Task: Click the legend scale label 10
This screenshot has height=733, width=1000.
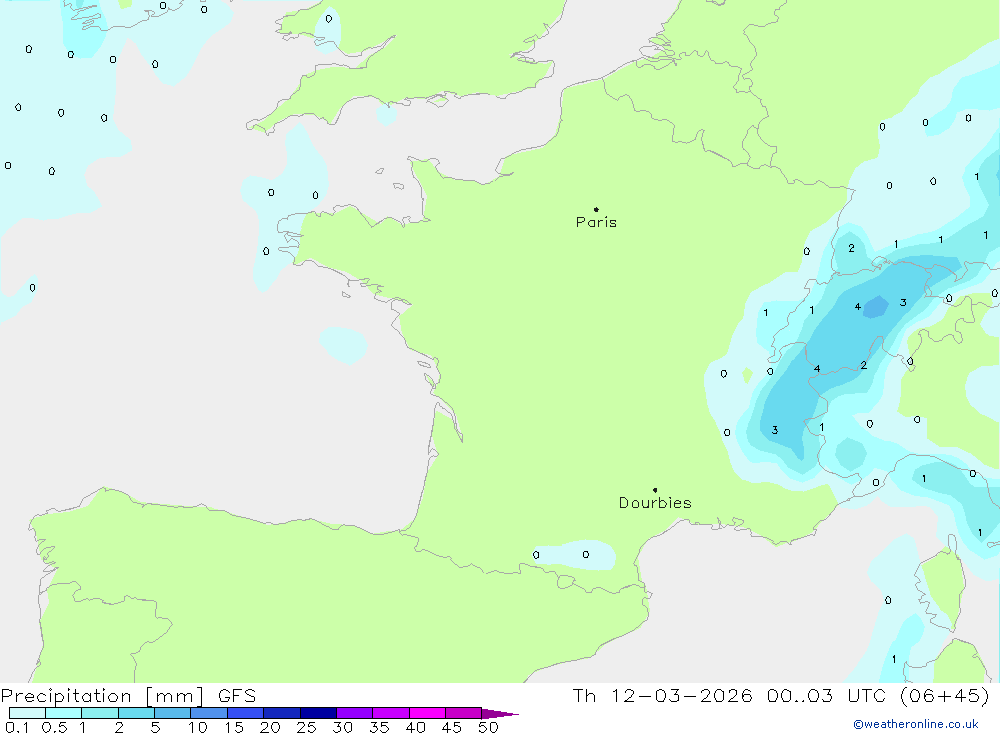Action: 198,727
